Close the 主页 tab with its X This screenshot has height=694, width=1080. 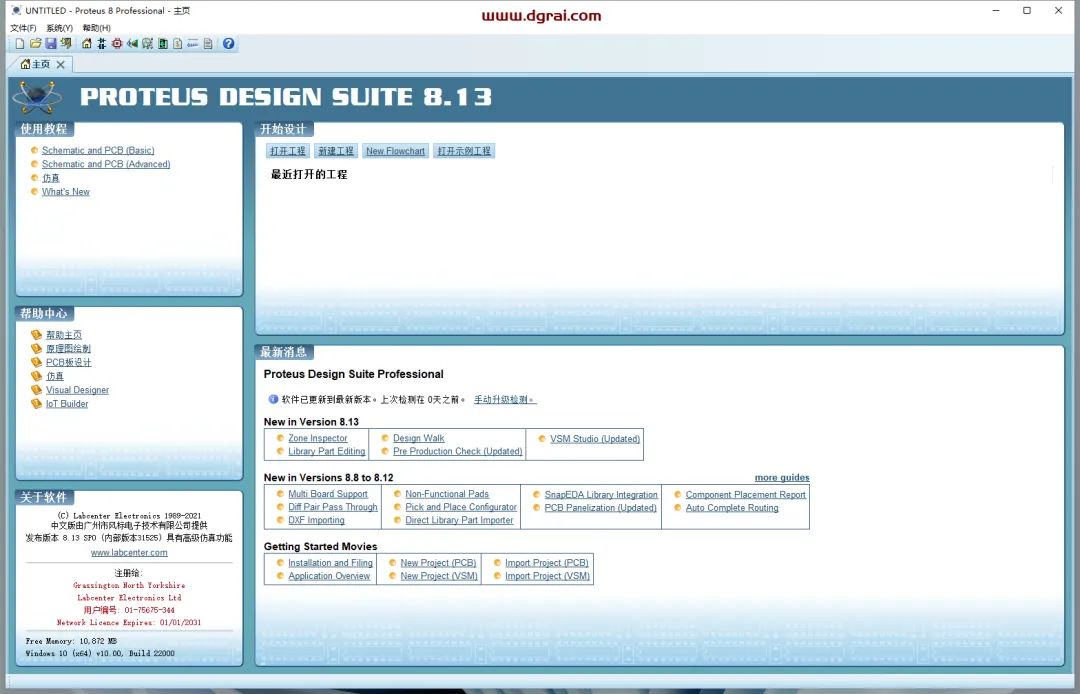click(x=61, y=64)
